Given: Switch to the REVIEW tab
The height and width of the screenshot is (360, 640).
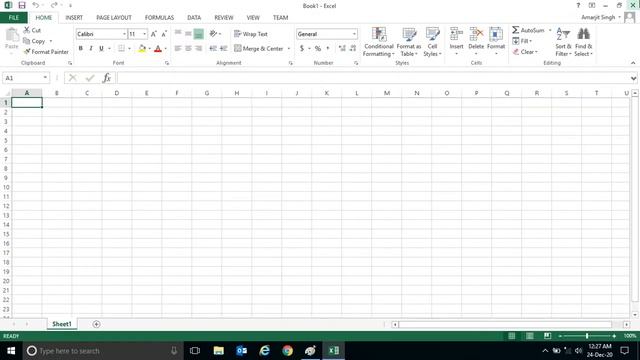Looking at the screenshot, I should 224,18.
